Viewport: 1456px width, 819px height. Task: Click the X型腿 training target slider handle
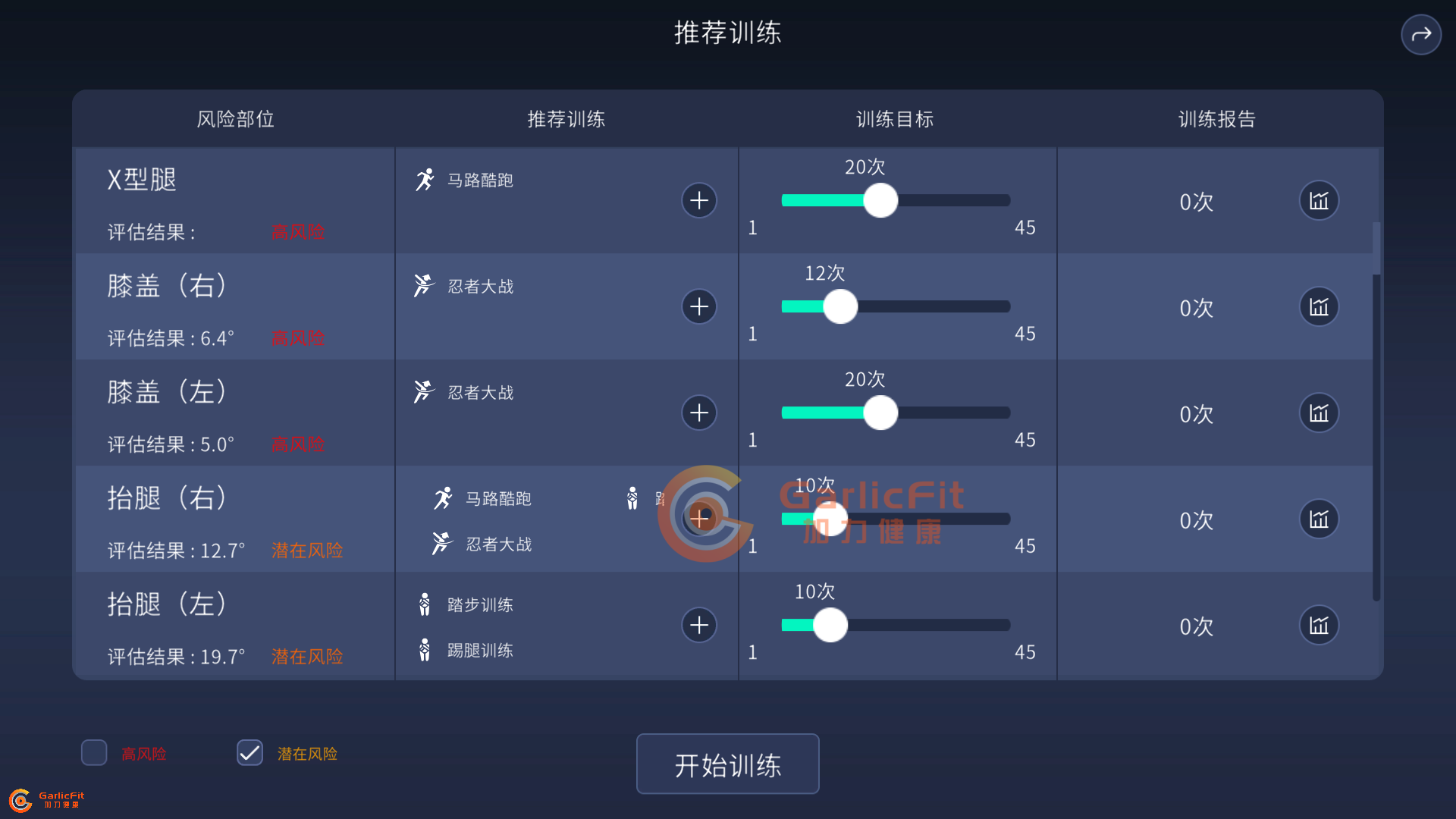click(880, 201)
